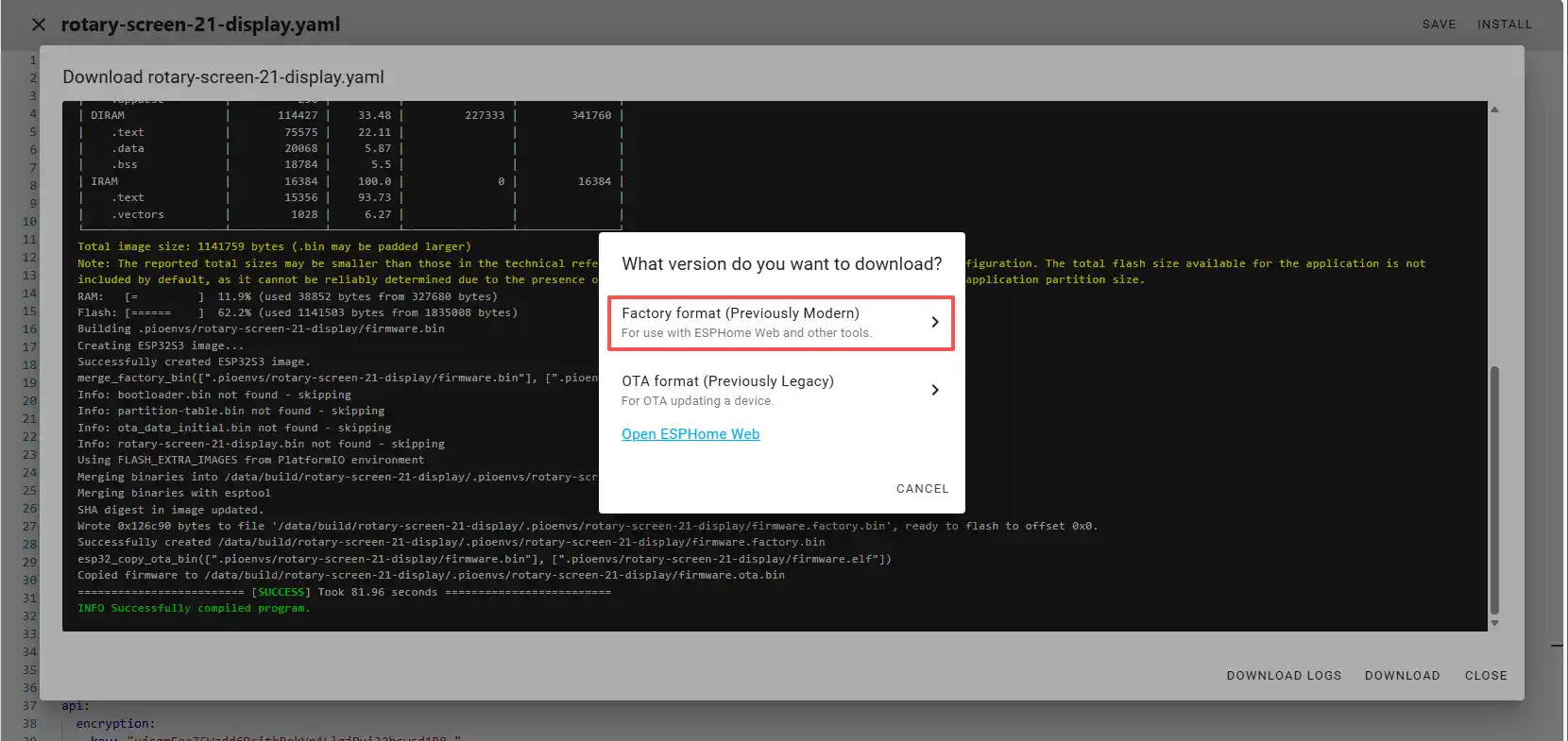Viewport: 1568px width, 741px height.
Task: Click the 'api:' line in the editor
Action: (76, 706)
